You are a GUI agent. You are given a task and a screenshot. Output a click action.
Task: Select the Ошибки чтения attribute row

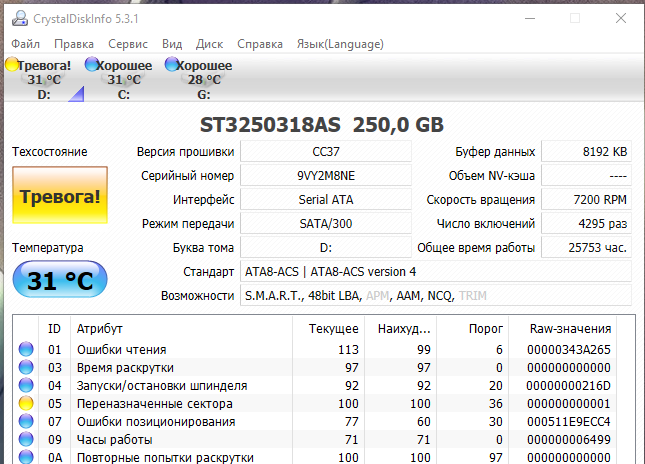pyautogui.click(x=315, y=349)
